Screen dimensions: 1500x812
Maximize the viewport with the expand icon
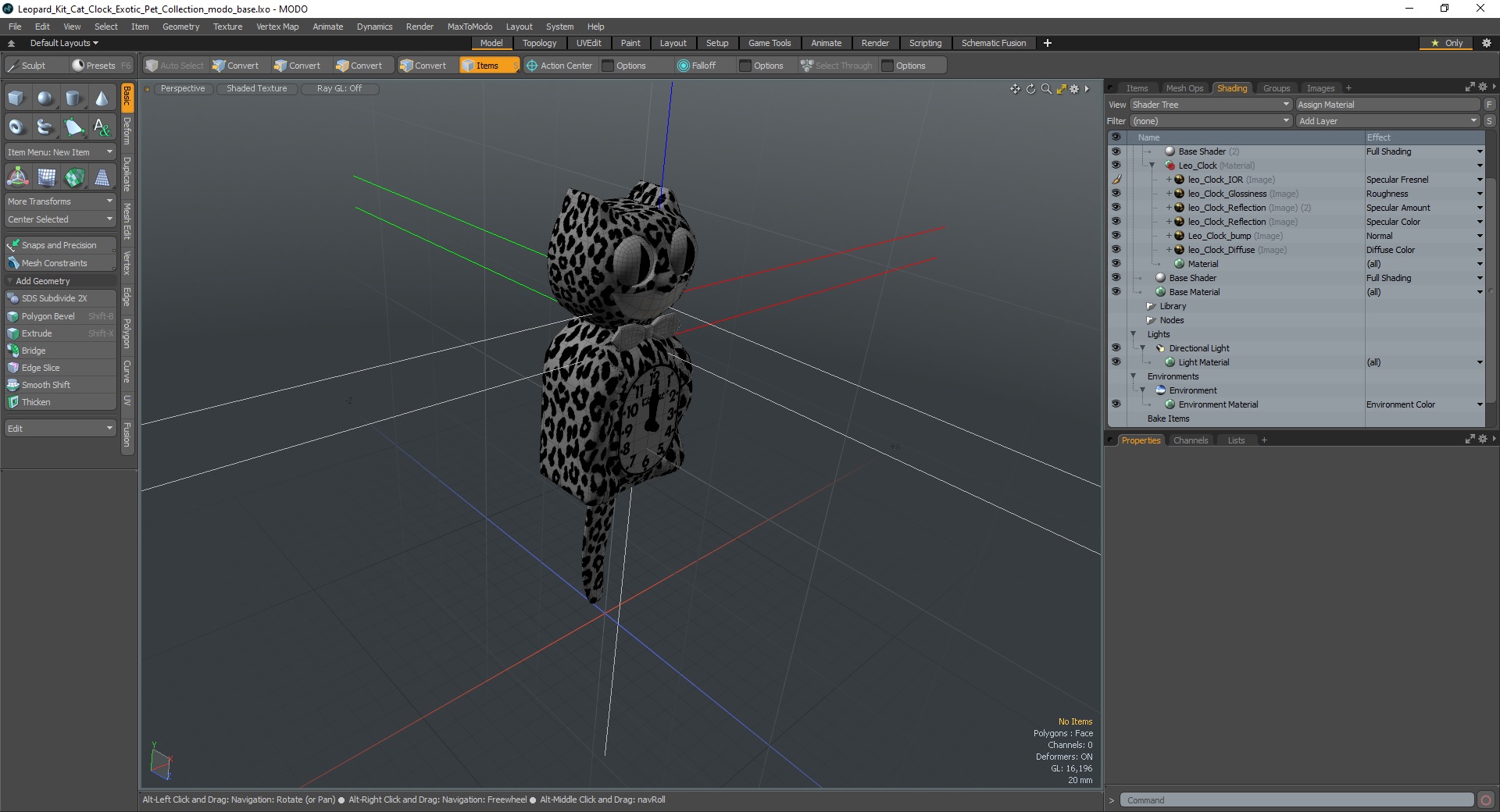pyautogui.click(x=1061, y=89)
